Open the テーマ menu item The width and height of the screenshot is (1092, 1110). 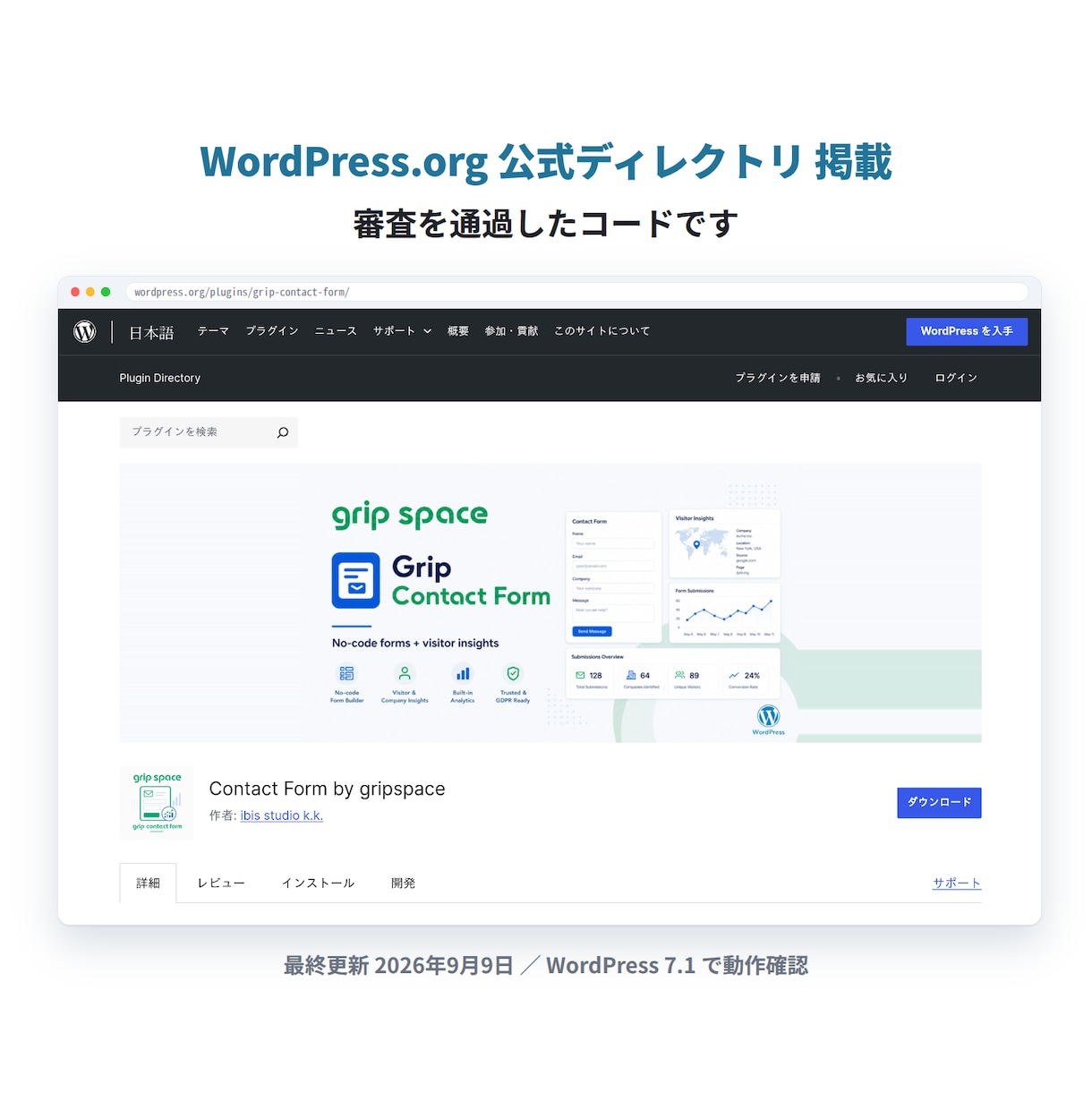pos(213,331)
